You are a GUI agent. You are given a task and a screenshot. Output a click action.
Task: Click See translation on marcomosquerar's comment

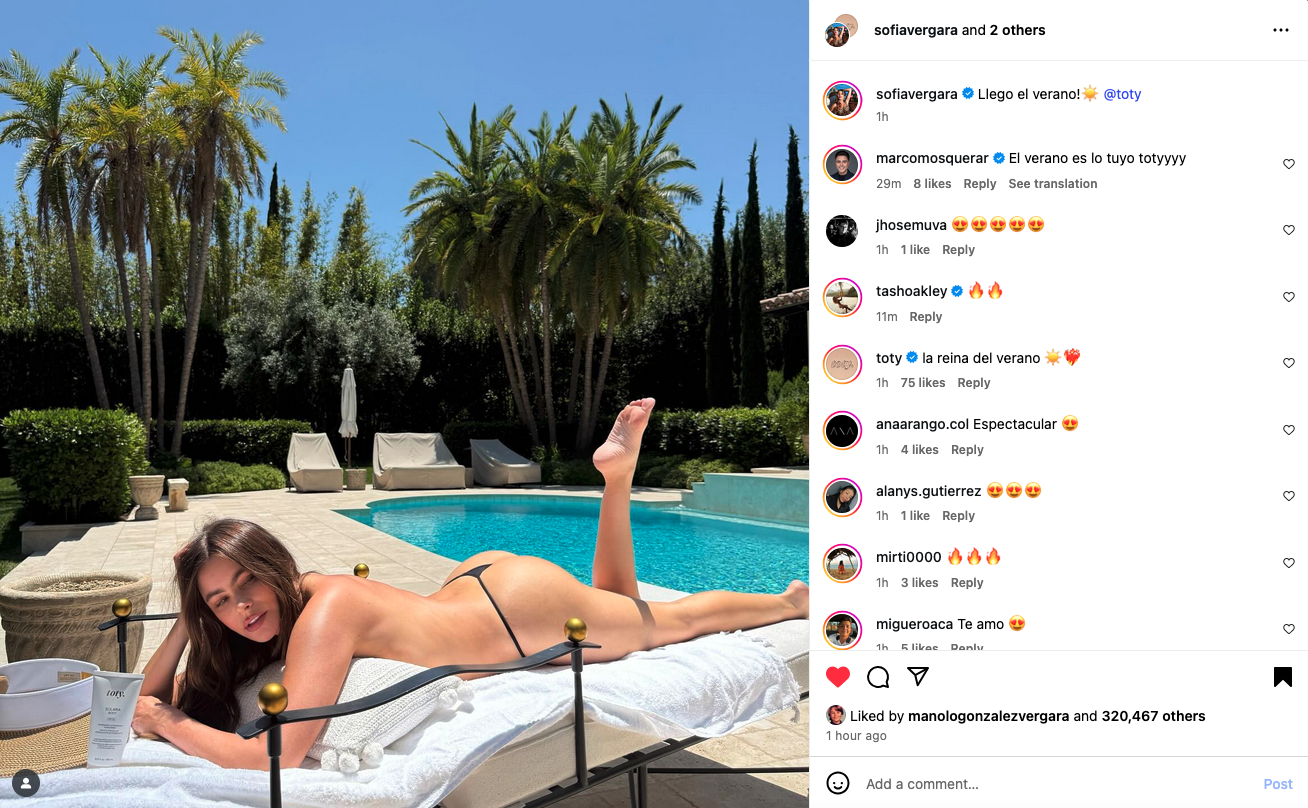pos(1053,184)
